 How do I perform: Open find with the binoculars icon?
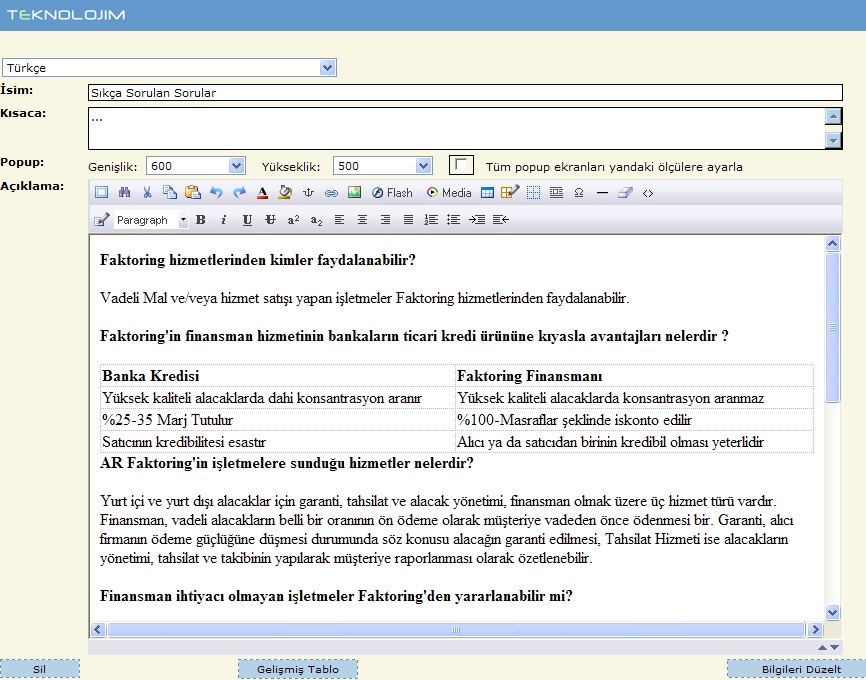pyautogui.click(x=124, y=192)
